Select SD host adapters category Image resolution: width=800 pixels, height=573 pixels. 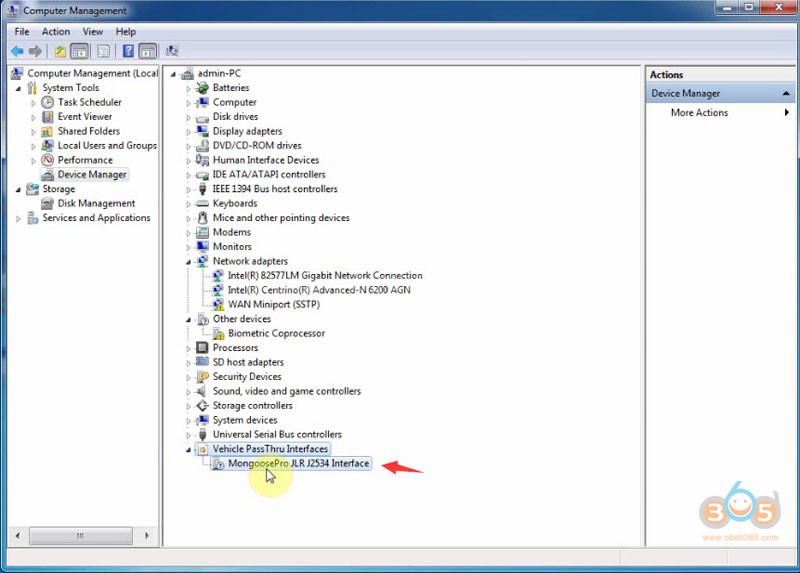(x=248, y=362)
